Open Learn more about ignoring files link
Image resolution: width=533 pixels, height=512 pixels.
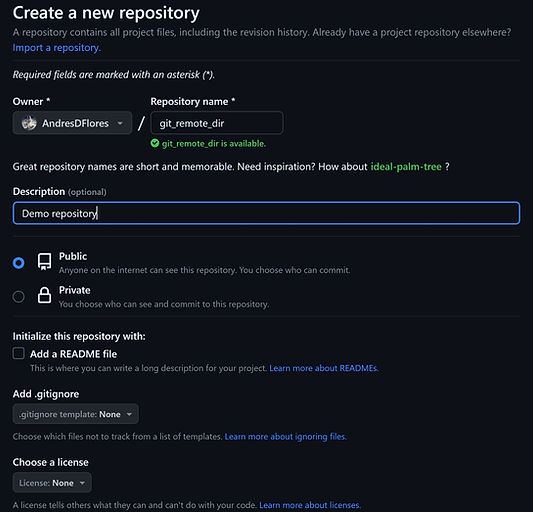[x=286, y=437]
